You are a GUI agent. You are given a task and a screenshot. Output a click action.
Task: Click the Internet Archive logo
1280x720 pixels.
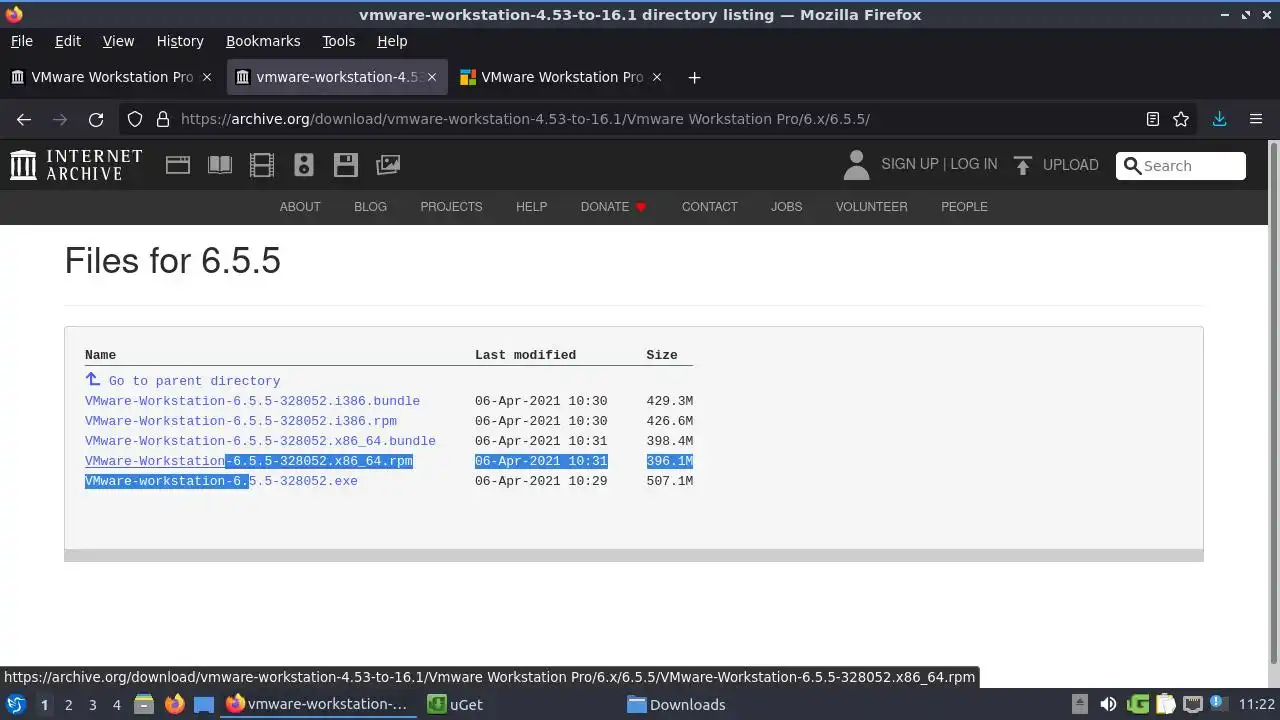tap(76, 165)
